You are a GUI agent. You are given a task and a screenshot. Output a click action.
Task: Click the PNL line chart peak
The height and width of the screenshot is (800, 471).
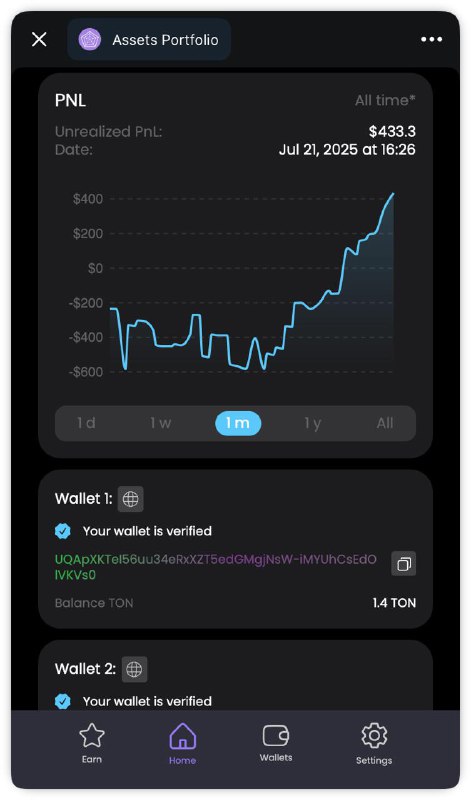tap(392, 194)
